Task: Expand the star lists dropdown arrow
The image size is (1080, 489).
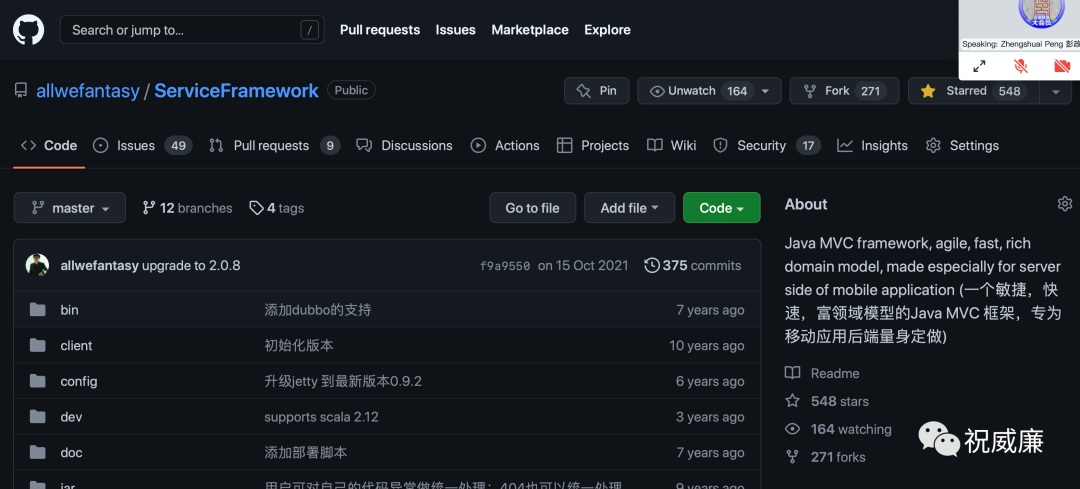Action: coord(1056,91)
